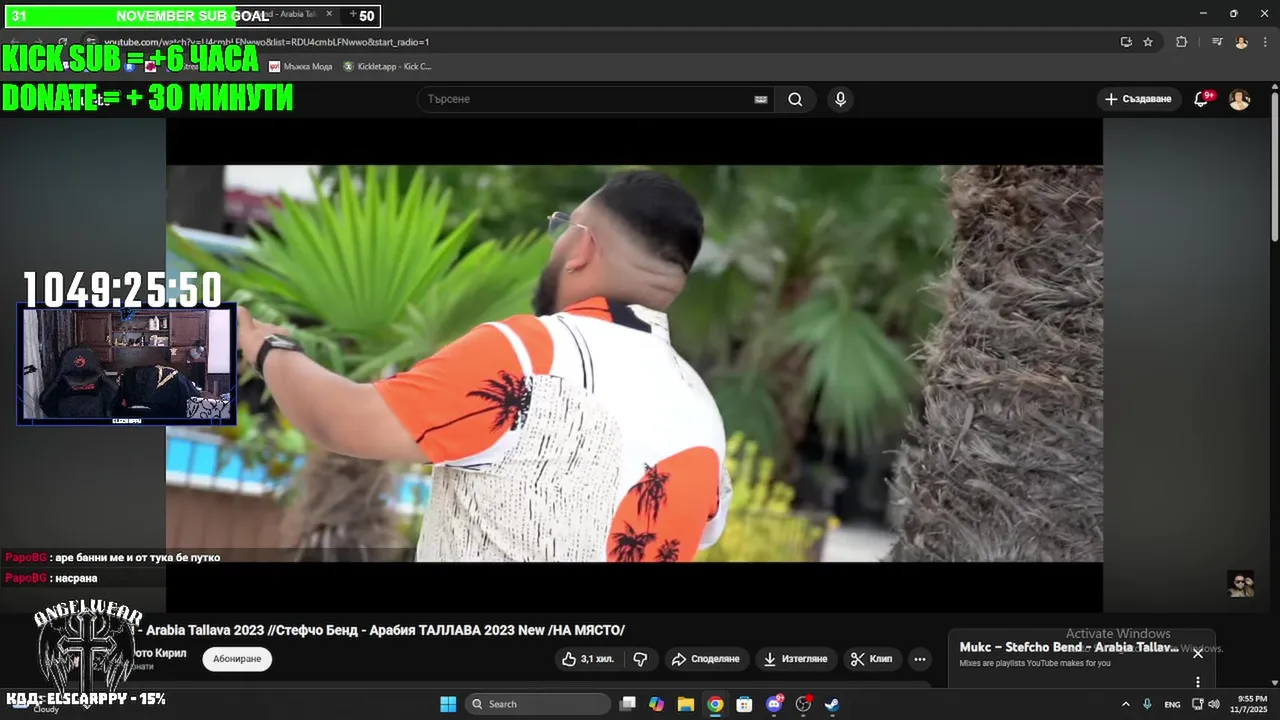Click the YouTube URL address bar
The height and width of the screenshot is (720, 1280).
pos(620,42)
